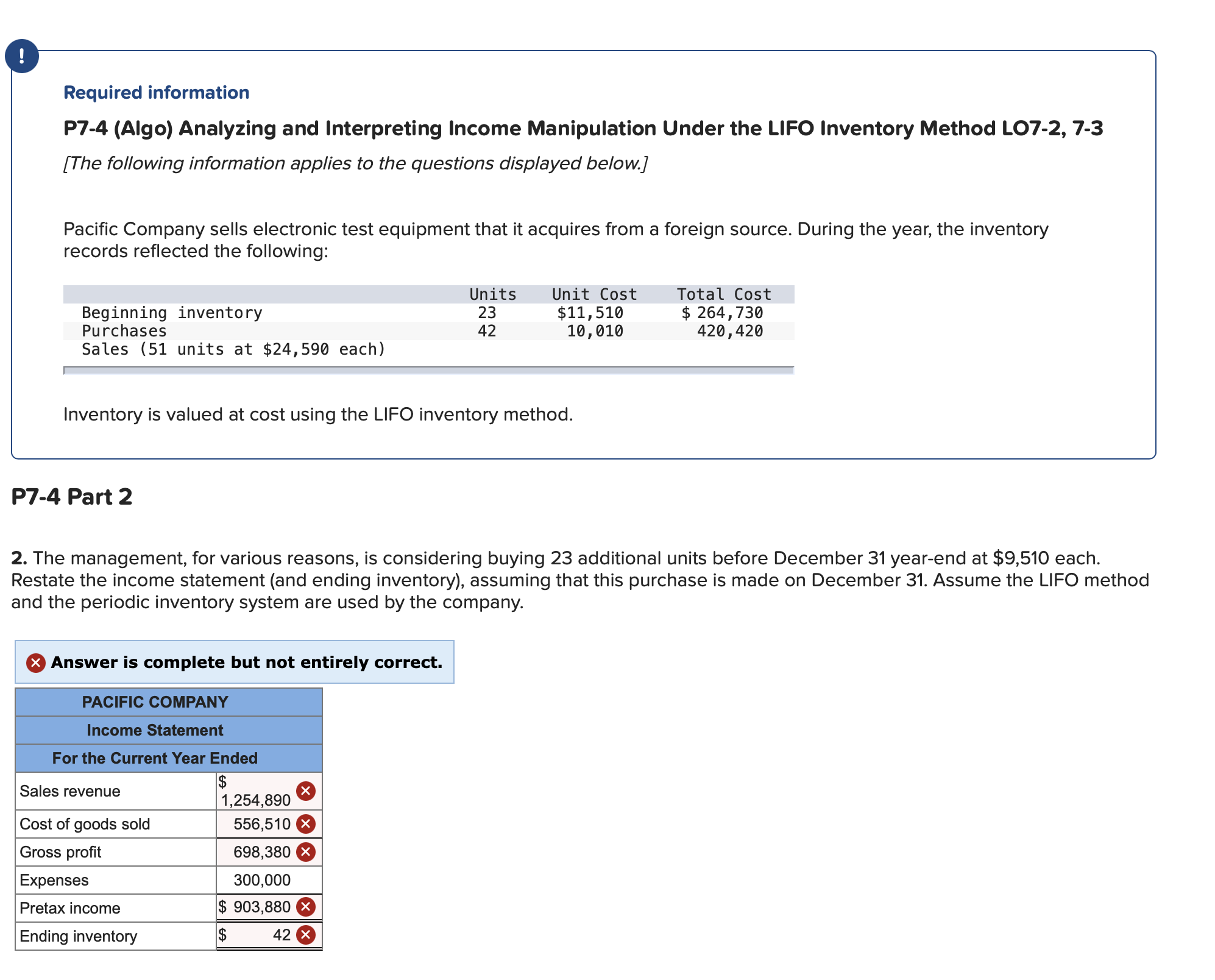Click the red X in the answer status banner
The height and width of the screenshot is (980, 1215).
coord(36,662)
